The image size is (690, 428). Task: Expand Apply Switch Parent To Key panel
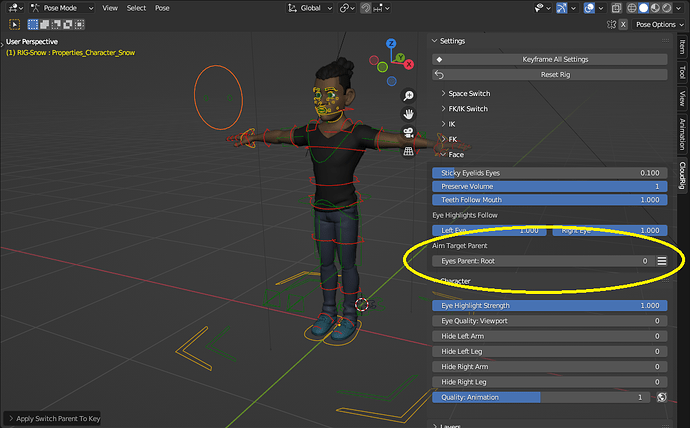pyautogui.click(x=53, y=418)
